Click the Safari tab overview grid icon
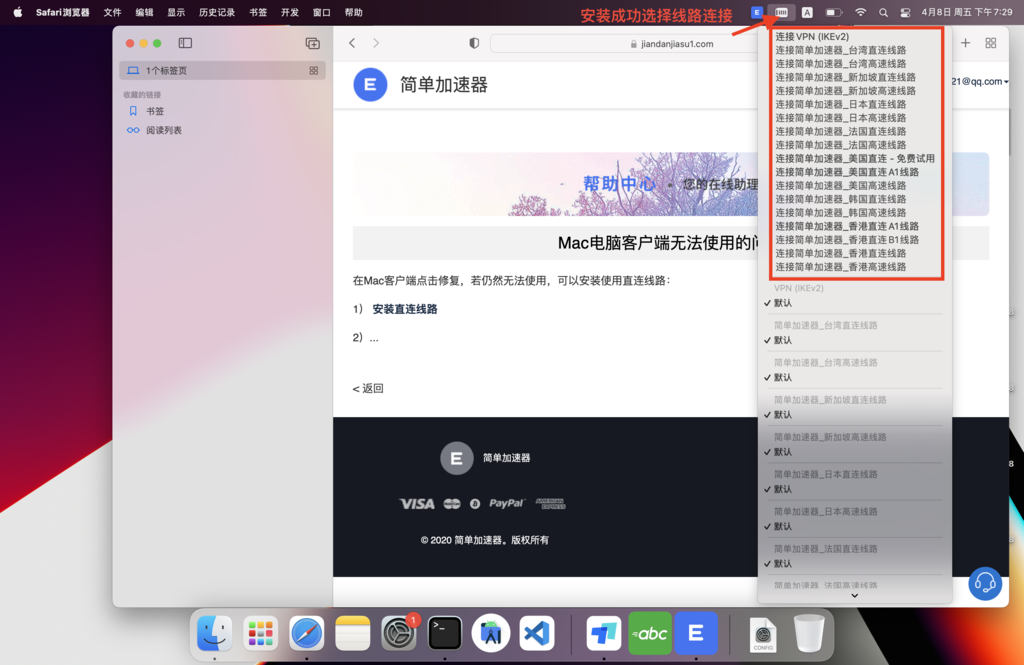 [x=990, y=43]
